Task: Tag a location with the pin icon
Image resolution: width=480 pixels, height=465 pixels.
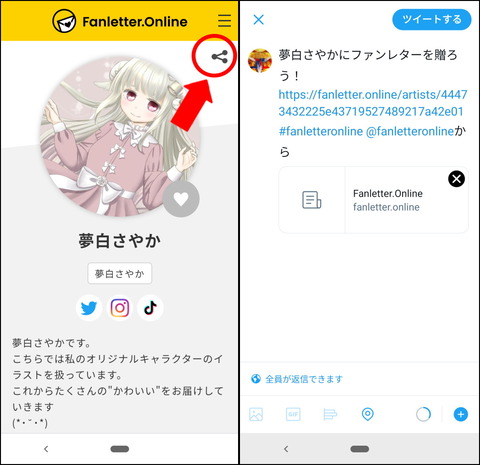Action: point(367,414)
